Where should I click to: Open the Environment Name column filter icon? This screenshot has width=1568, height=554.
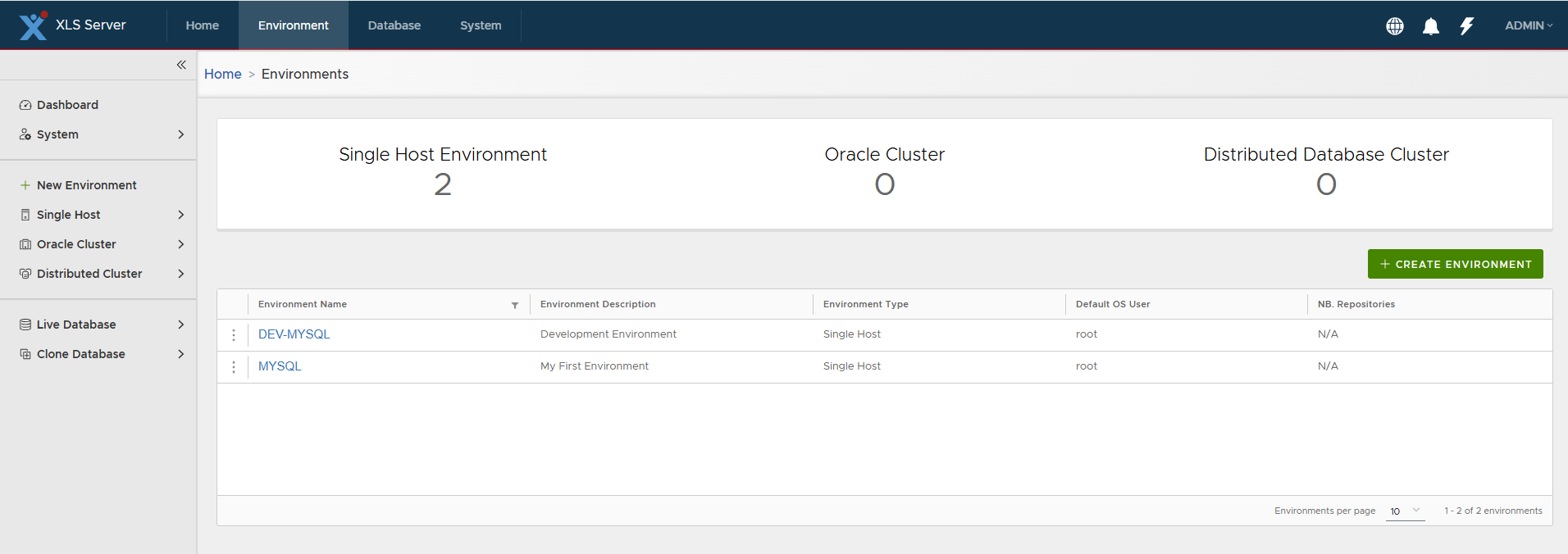tap(515, 305)
